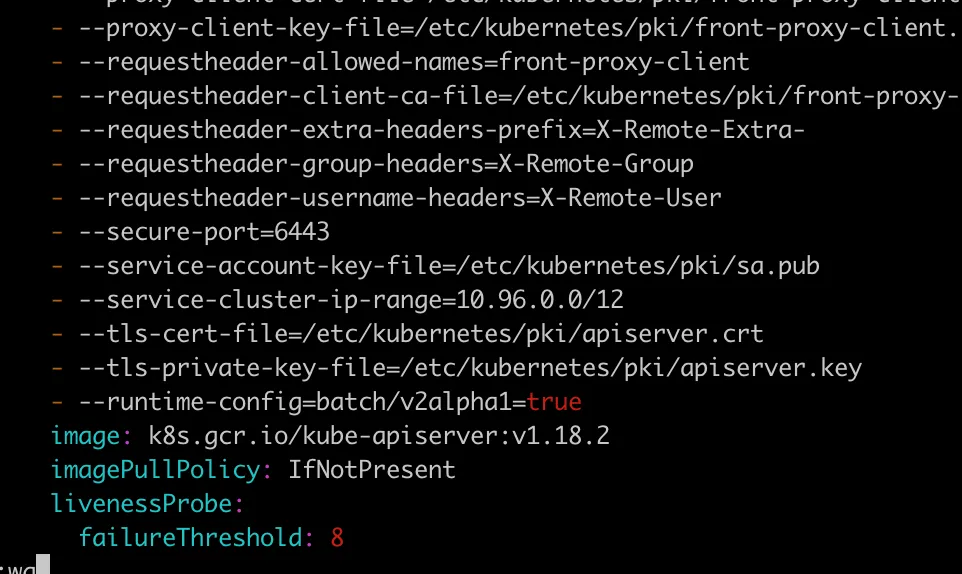The height and width of the screenshot is (574, 962).
Task: Click the :wq command line at bottom
Action: click(25, 565)
